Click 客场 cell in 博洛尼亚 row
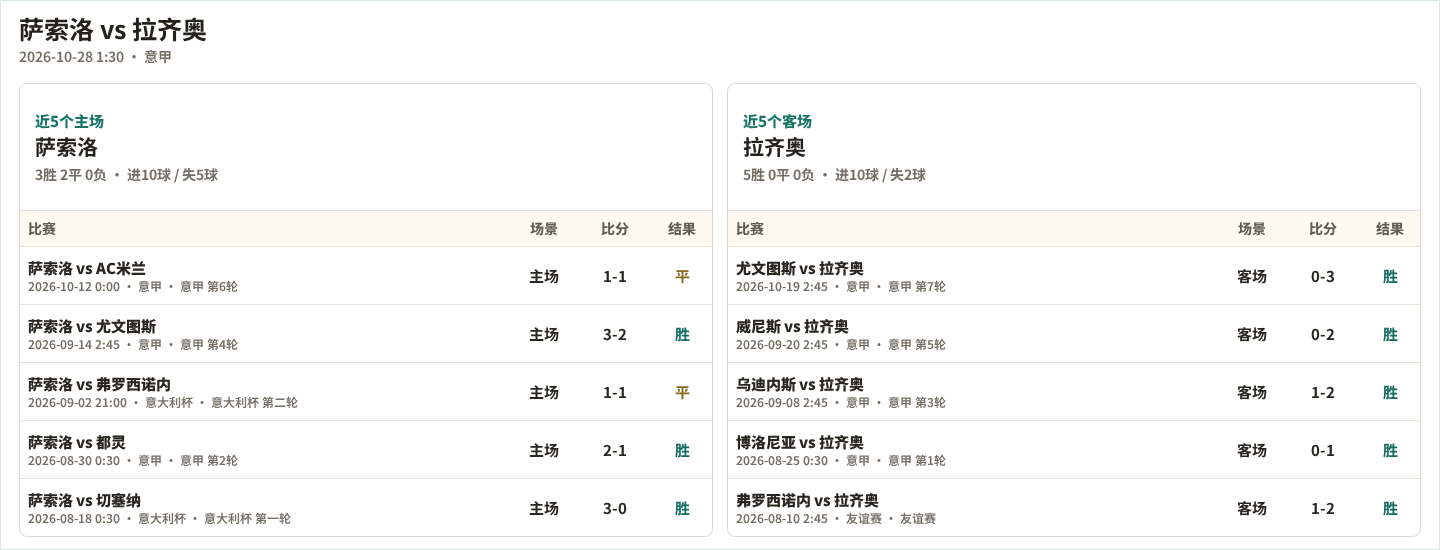Screen dimensions: 1440x550 click(x=1252, y=450)
